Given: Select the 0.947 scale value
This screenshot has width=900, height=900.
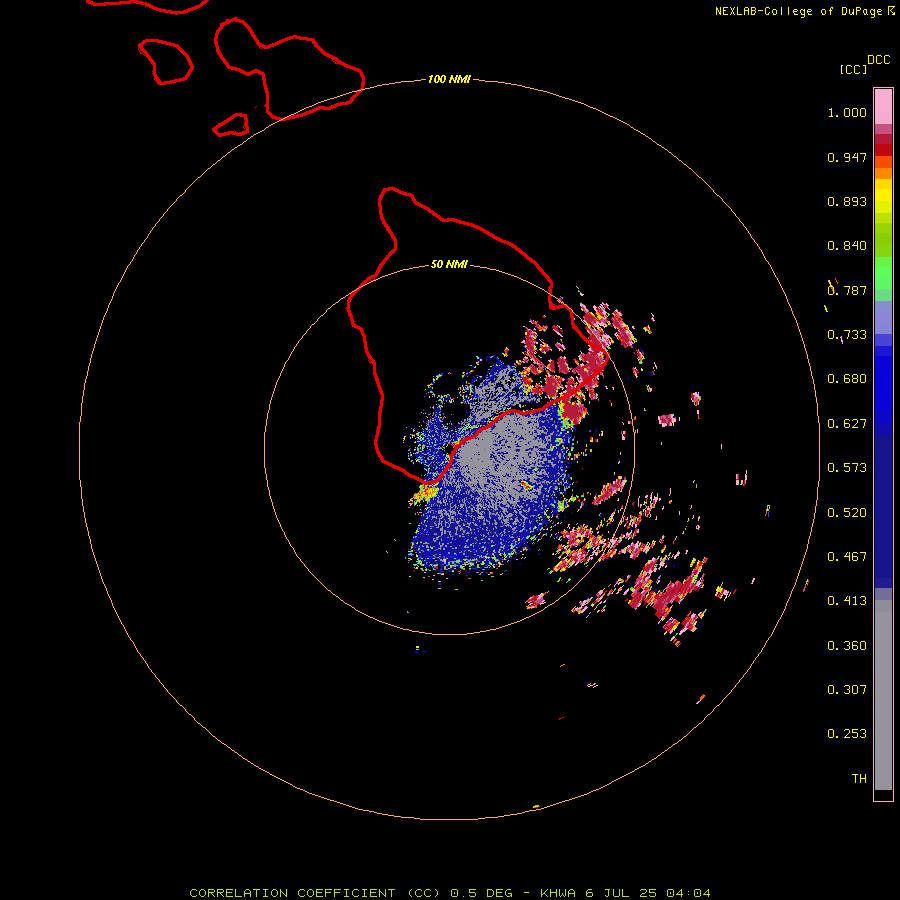Looking at the screenshot, I should (x=847, y=157).
